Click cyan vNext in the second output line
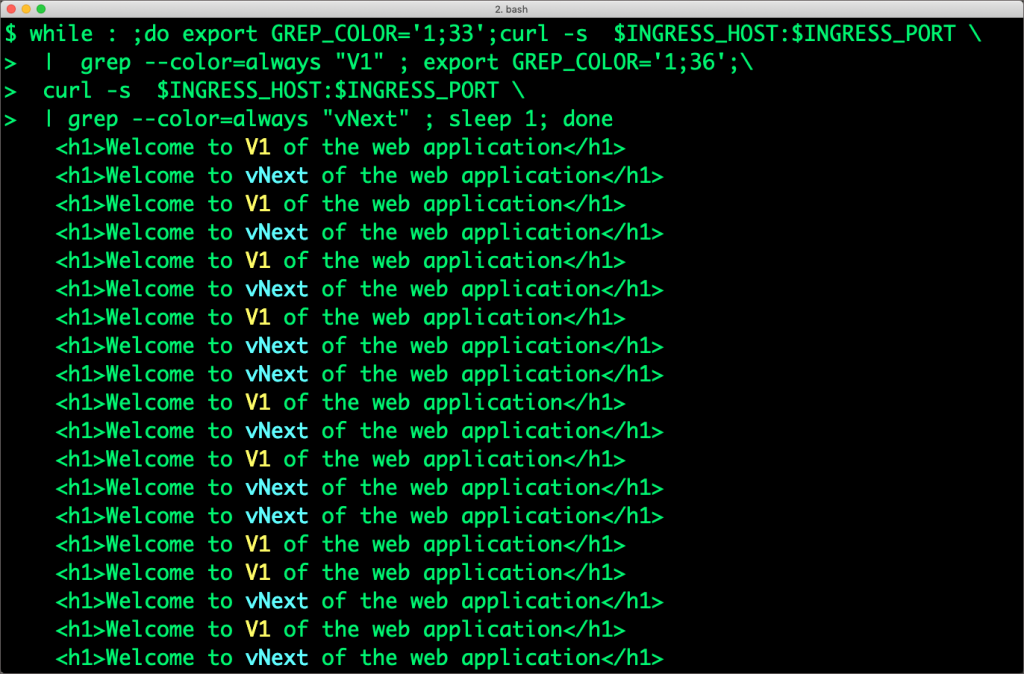1024x674 pixels. pos(277,176)
